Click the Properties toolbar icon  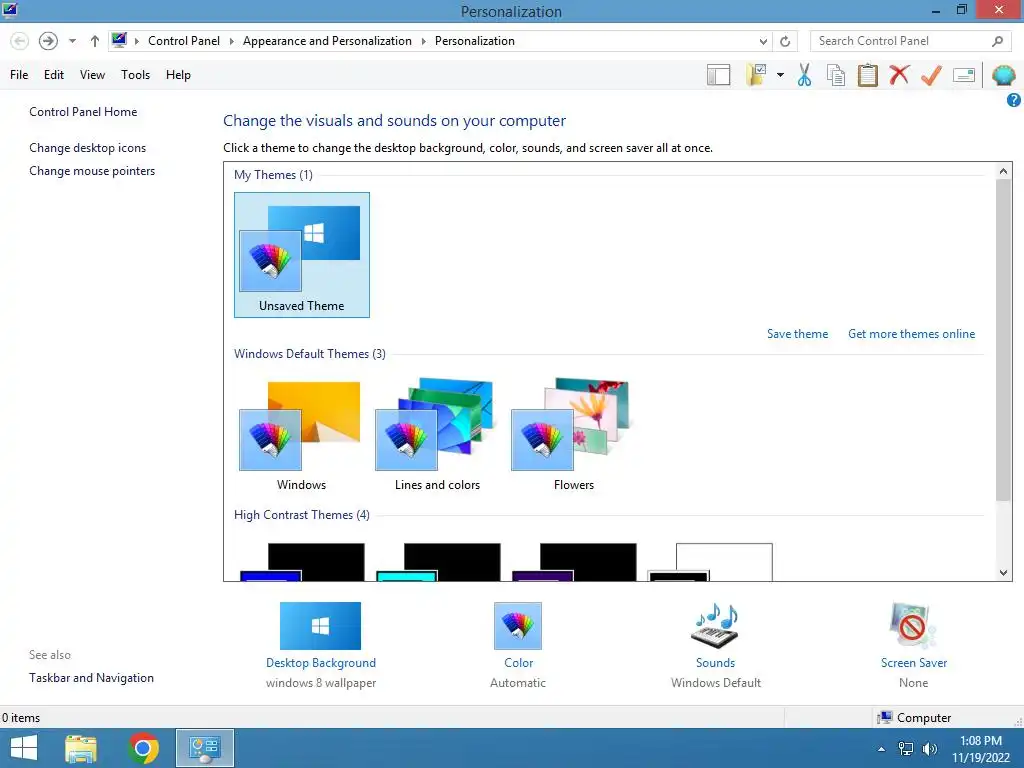(x=964, y=75)
